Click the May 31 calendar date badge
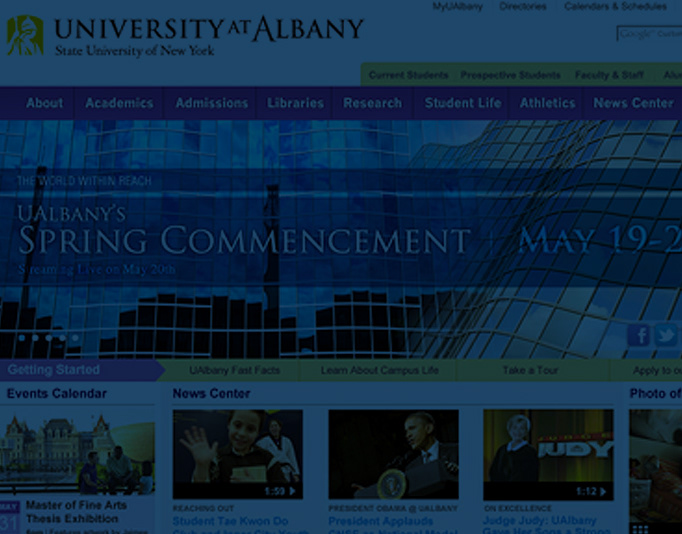The height and width of the screenshot is (534, 682). point(10,517)
